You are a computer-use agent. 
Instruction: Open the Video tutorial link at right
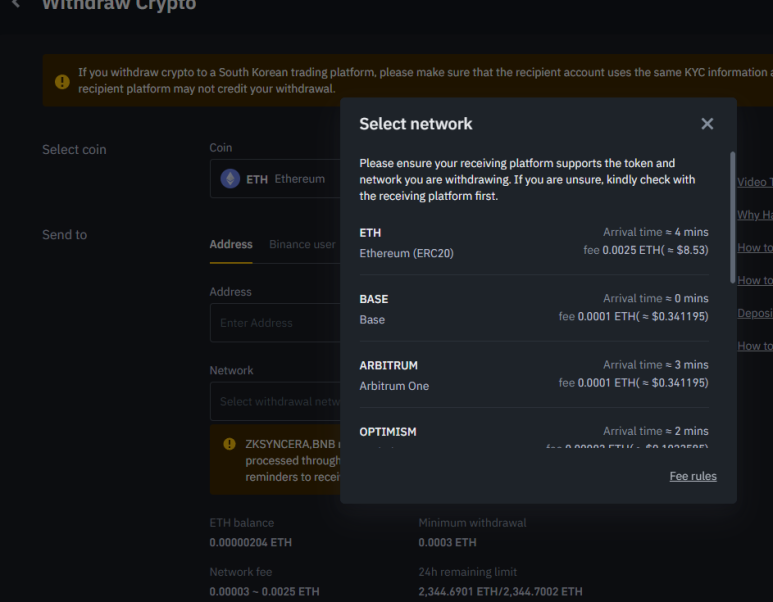click(755, 182)
